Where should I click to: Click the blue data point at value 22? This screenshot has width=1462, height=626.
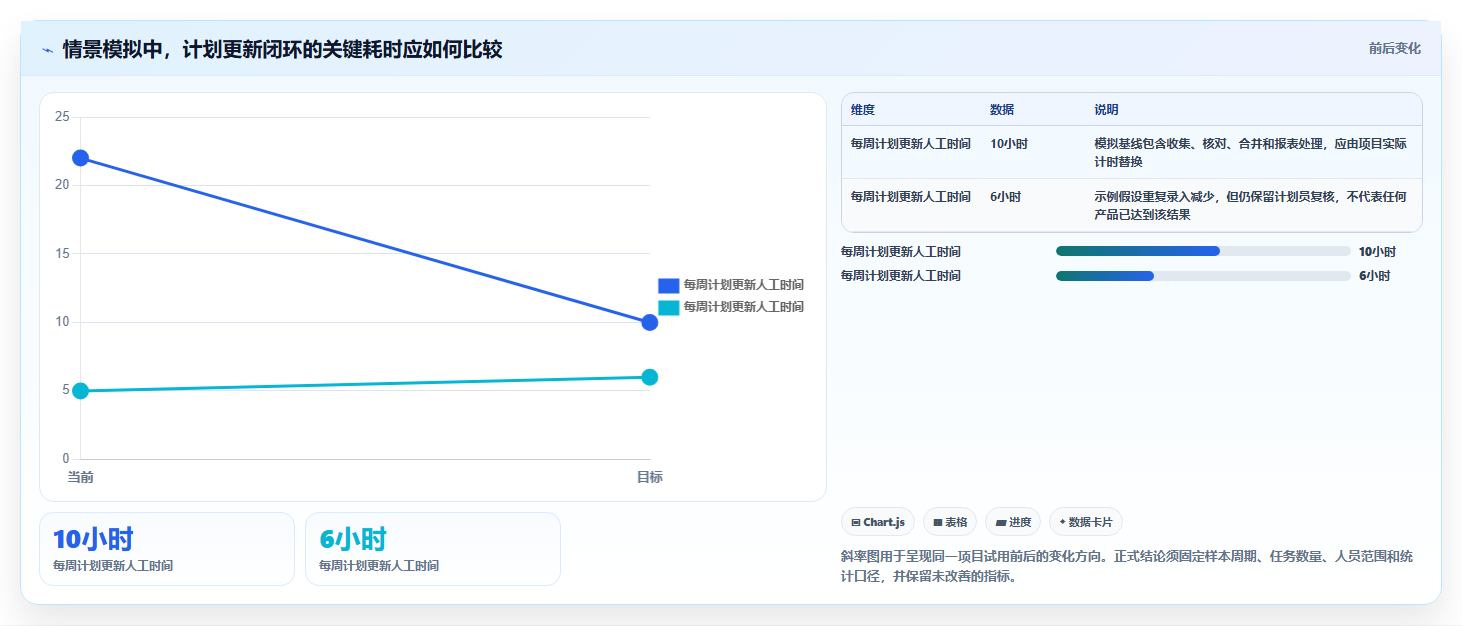pos(81,158)
